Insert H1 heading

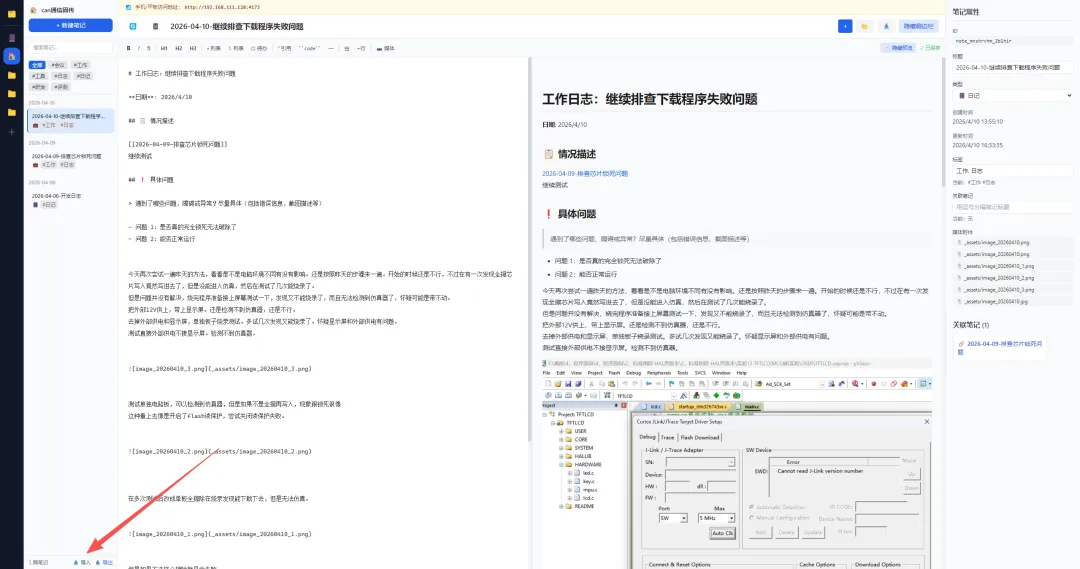(164, 48)
